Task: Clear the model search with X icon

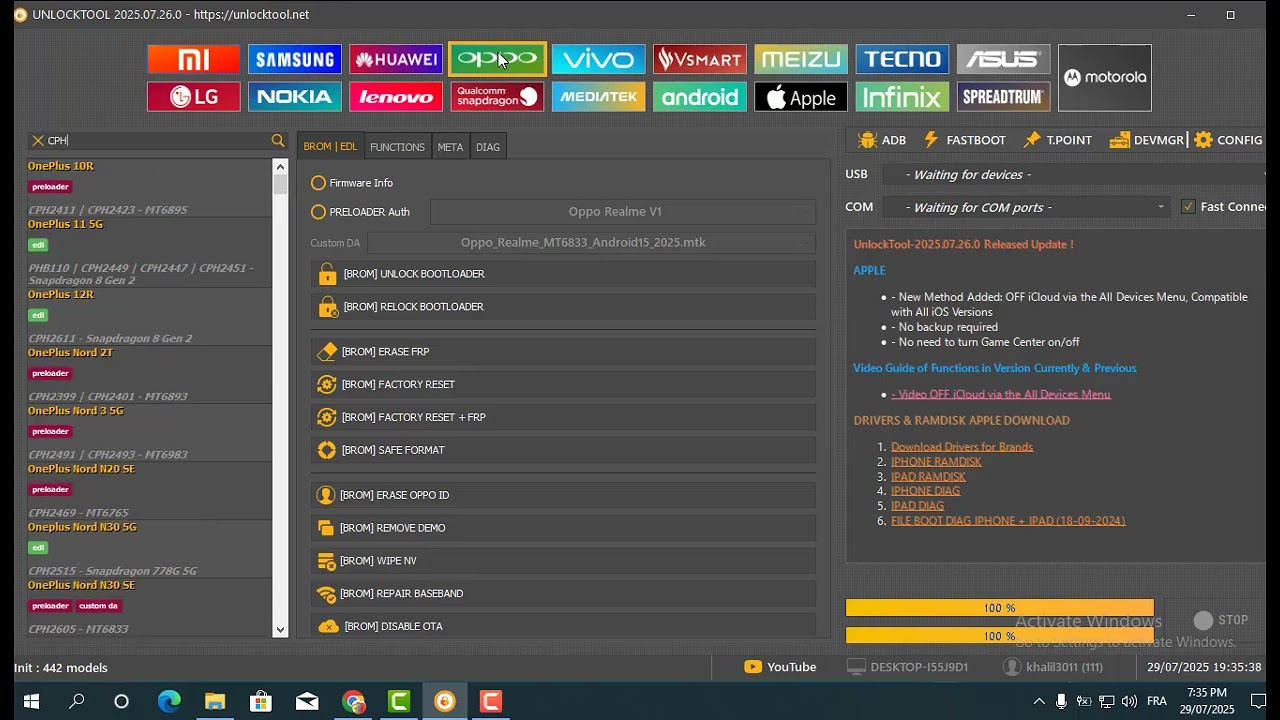Action: 38,141
